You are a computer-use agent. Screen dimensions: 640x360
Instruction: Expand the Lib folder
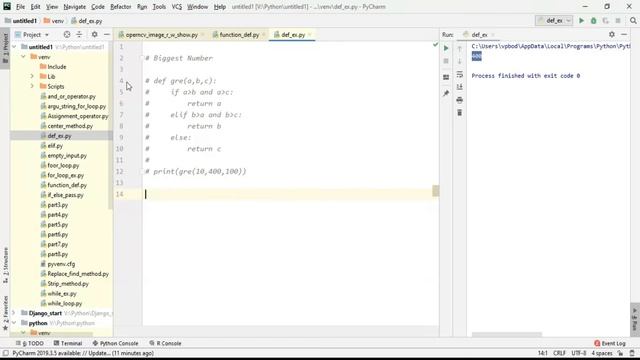pyautogui.click(x=32, y=76)
